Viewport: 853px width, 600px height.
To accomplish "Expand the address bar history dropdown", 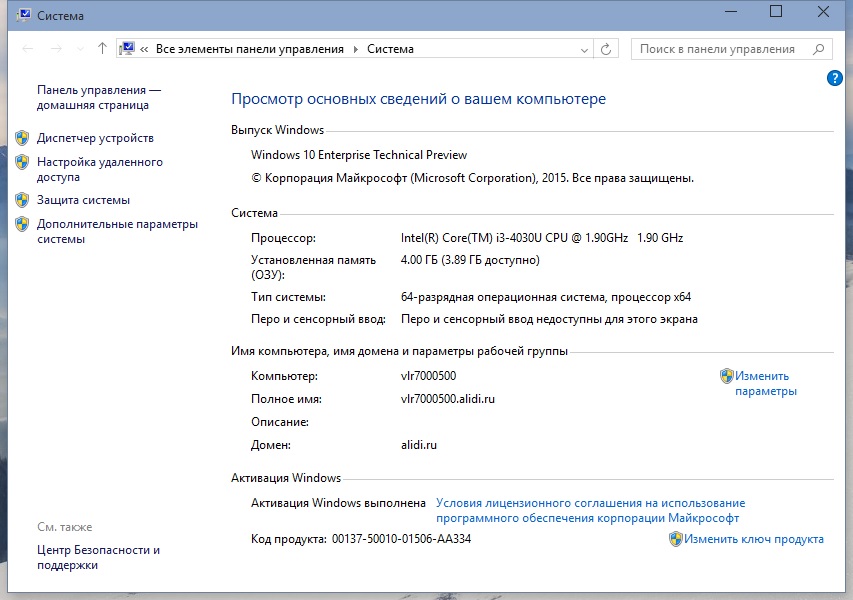I will click(x=584, y=50).
